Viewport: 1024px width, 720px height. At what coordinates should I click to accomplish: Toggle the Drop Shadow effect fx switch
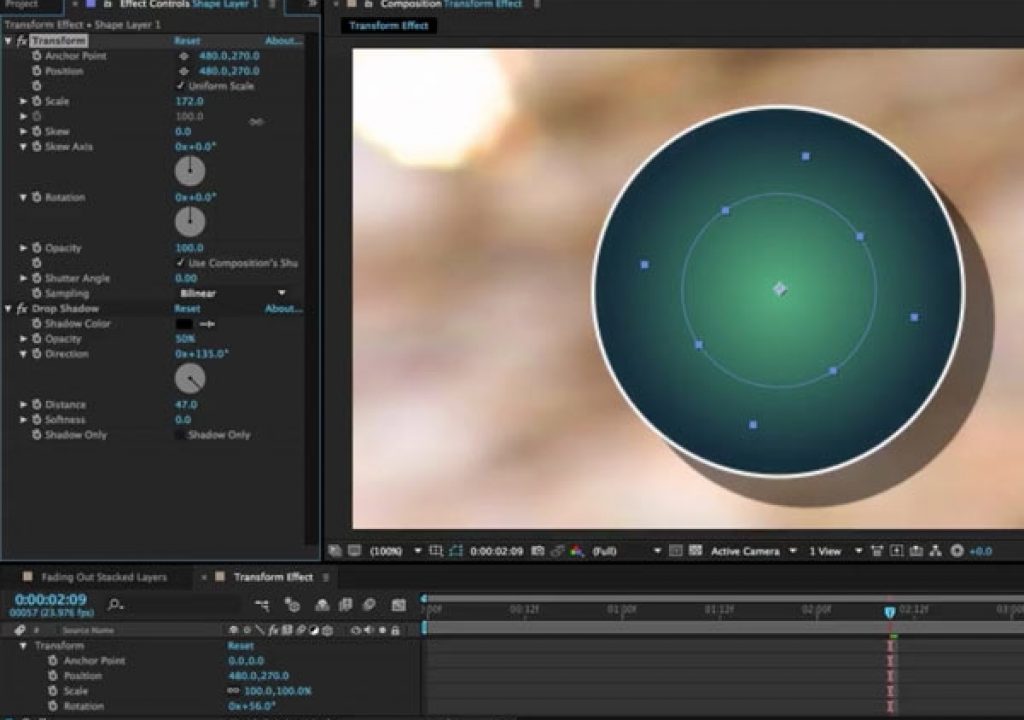click(x=22, y=308)
